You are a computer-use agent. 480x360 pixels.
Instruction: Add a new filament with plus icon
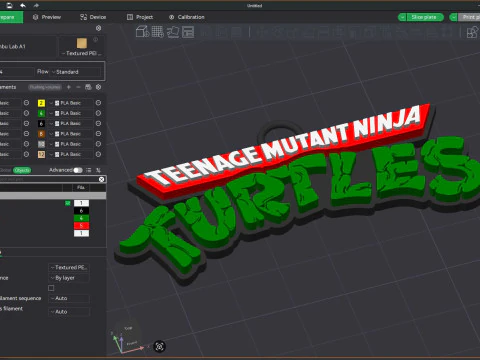pyautogui.click(x=69, y=87)
